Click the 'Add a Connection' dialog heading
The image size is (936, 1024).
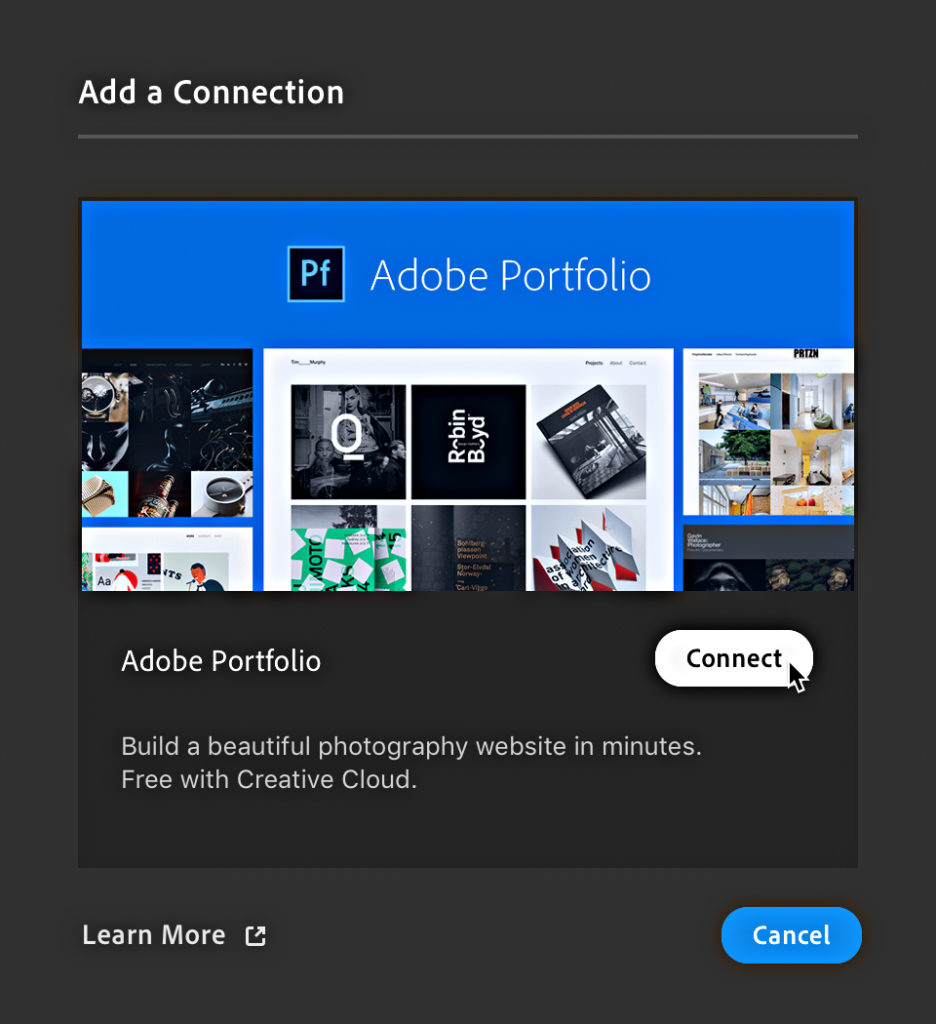(211, 92)
